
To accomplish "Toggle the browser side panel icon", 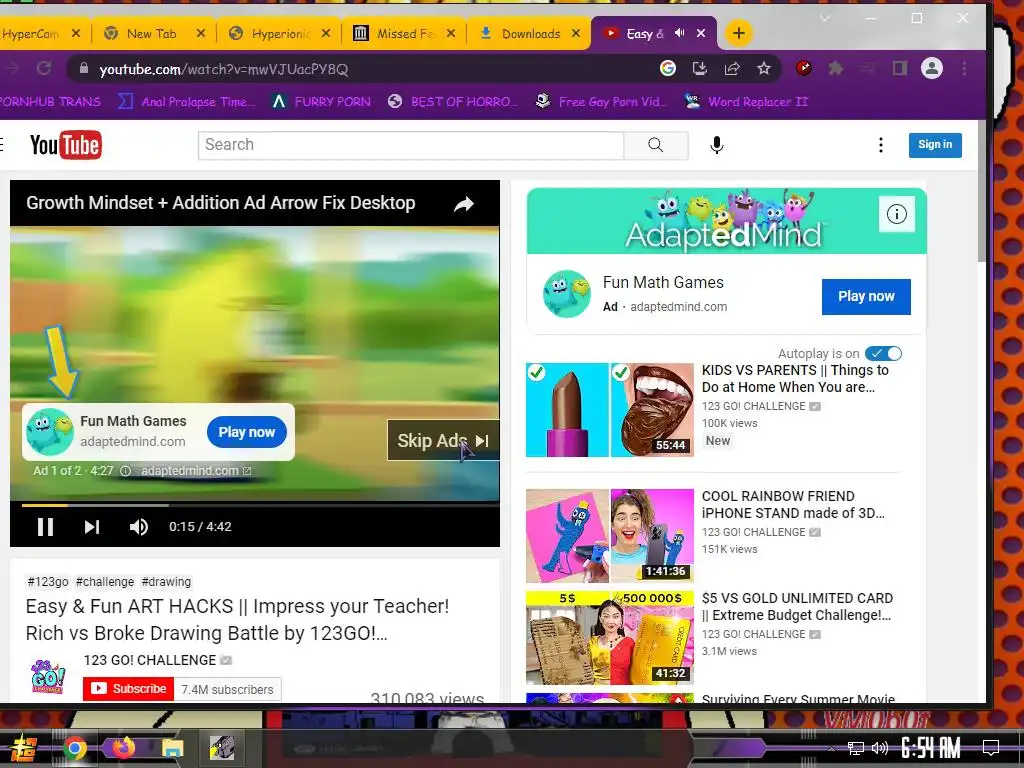I will [x=899, y=68].
